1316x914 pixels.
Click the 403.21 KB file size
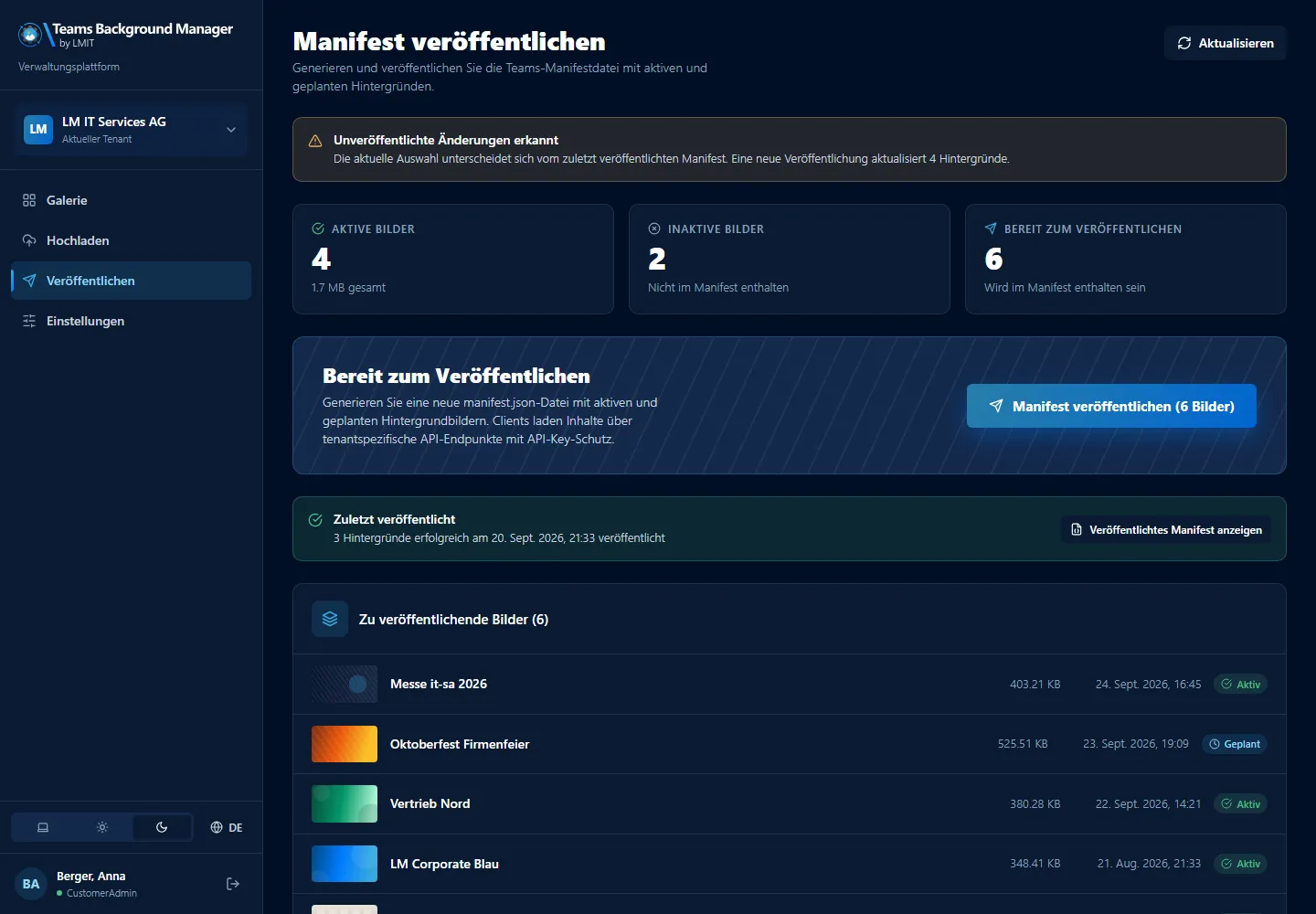1035,684
